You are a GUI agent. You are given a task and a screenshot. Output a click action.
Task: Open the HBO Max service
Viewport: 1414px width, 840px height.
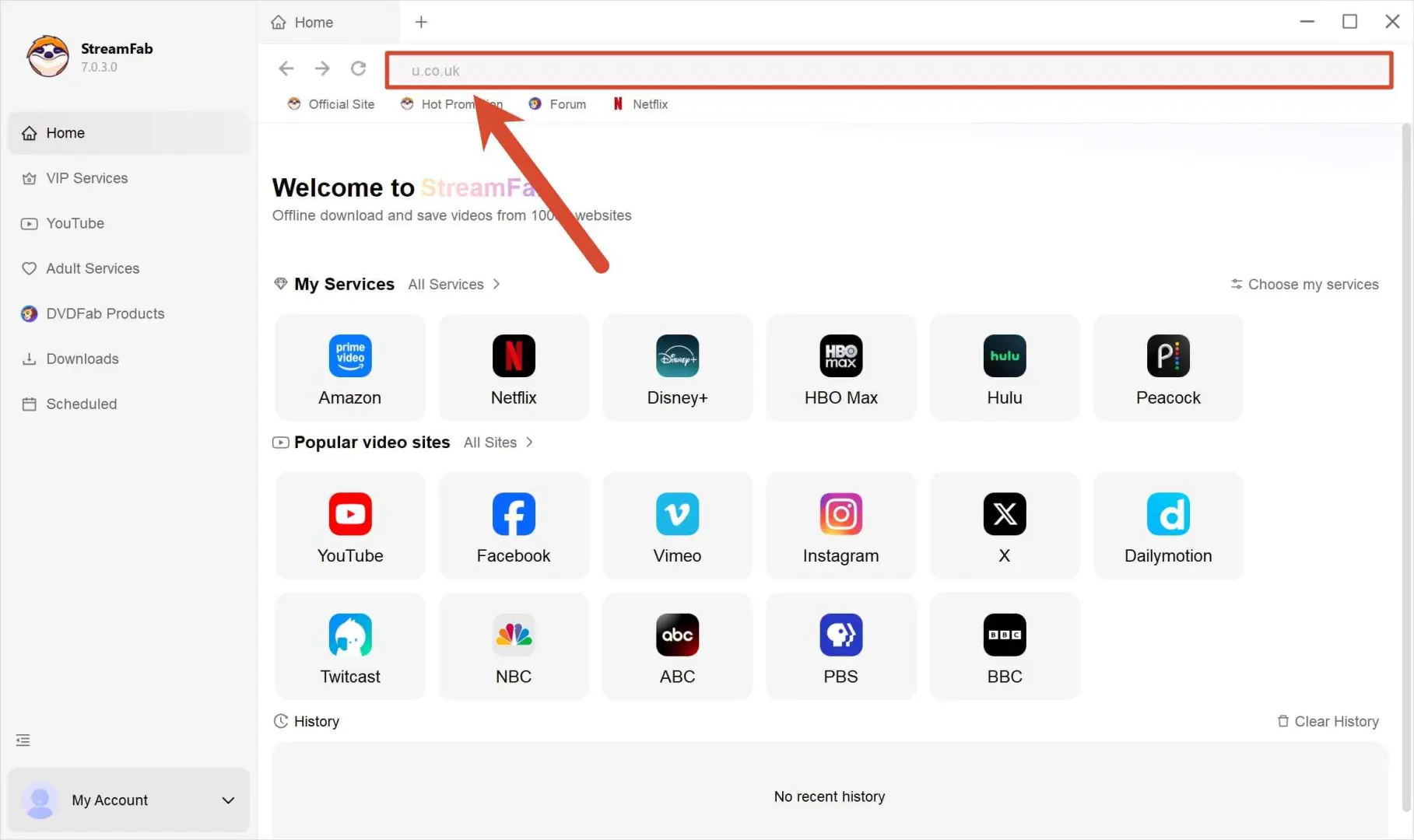840,368
